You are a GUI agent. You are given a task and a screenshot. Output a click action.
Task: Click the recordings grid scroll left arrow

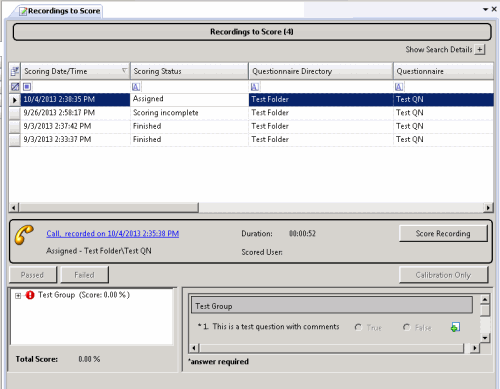[14, 208]
